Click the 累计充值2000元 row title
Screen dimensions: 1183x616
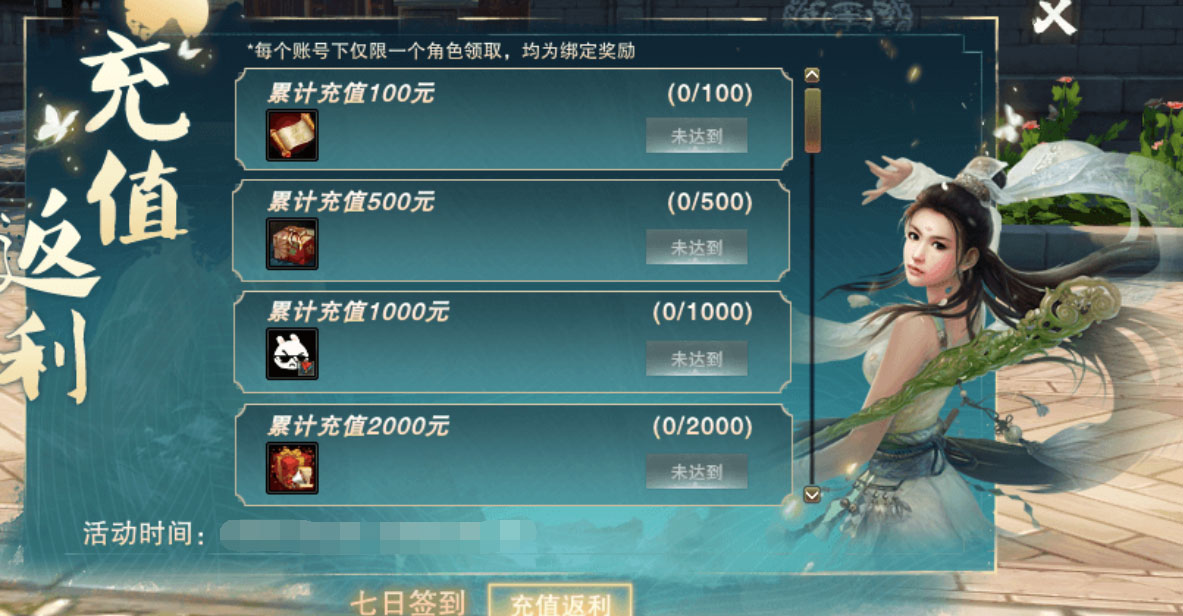[358, 426]
